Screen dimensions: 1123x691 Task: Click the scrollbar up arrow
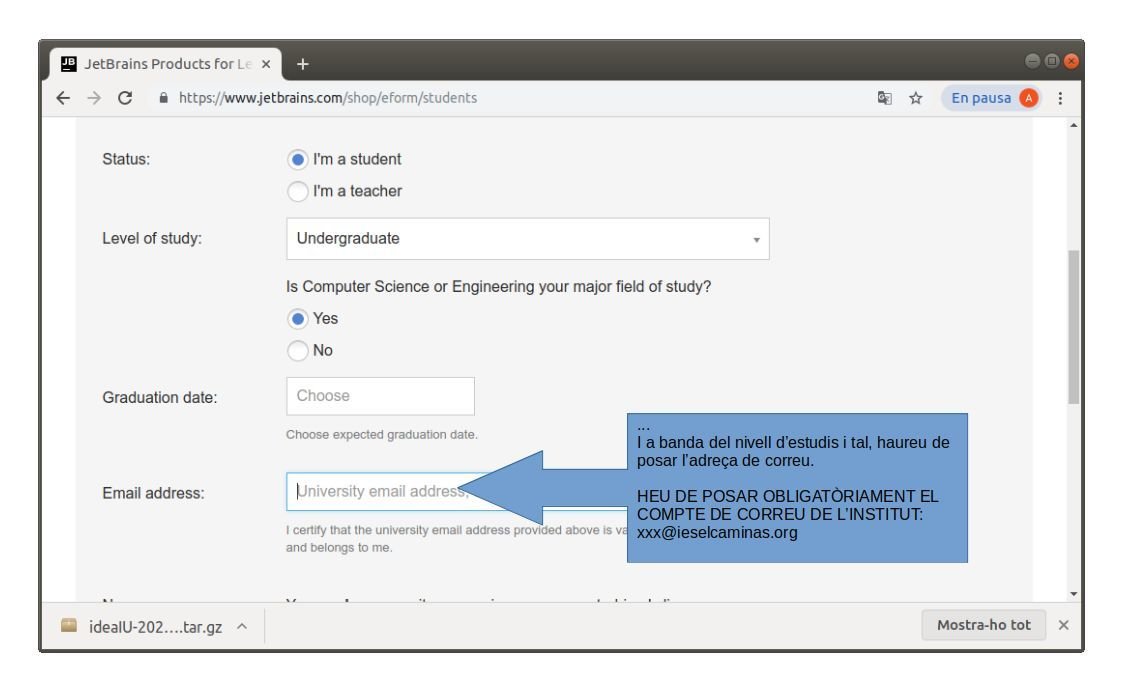tap(1073, 125)
